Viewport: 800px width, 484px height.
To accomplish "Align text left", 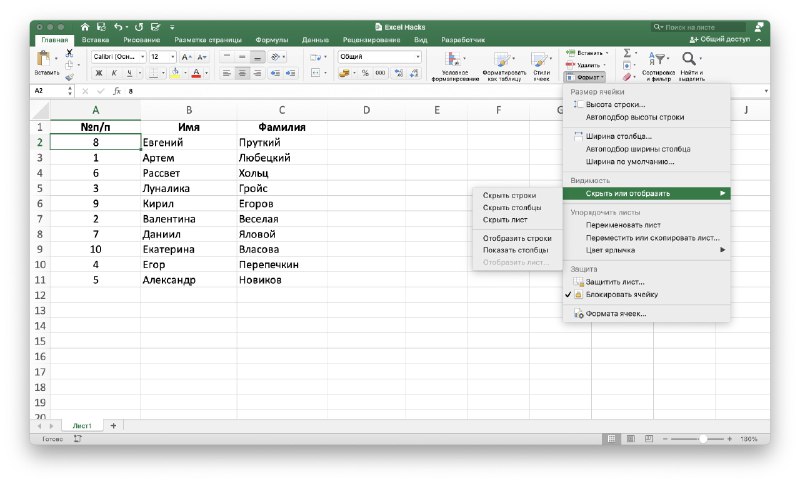I will coord(227,73).
